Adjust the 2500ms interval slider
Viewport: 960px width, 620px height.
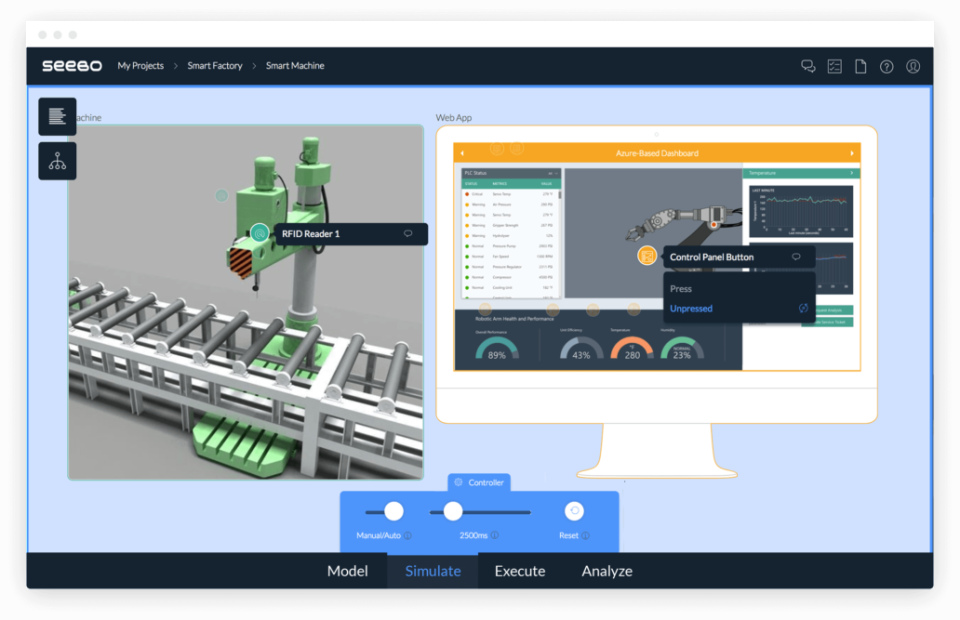coord(451,511)
